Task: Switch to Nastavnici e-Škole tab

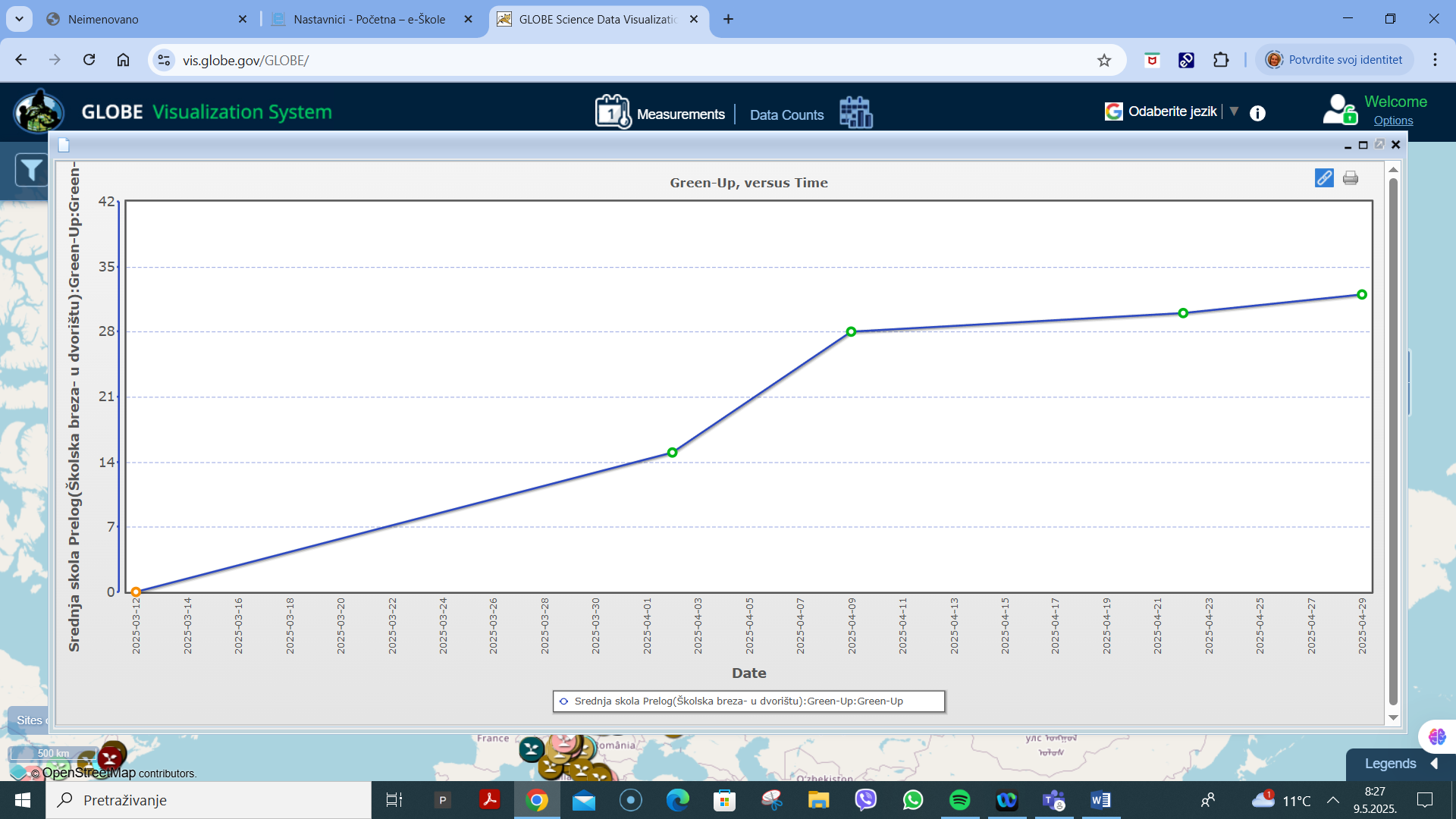Action: pos(369,19)
